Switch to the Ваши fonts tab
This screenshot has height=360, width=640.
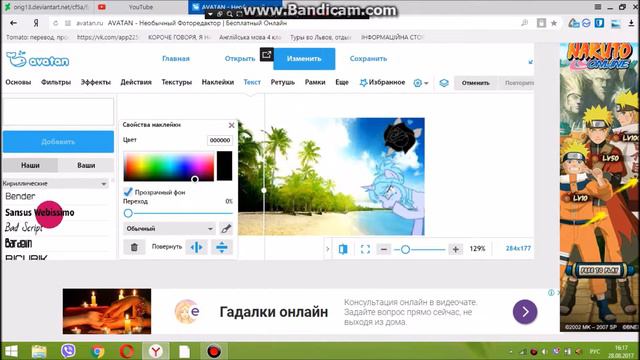click(x=86, y=165)
